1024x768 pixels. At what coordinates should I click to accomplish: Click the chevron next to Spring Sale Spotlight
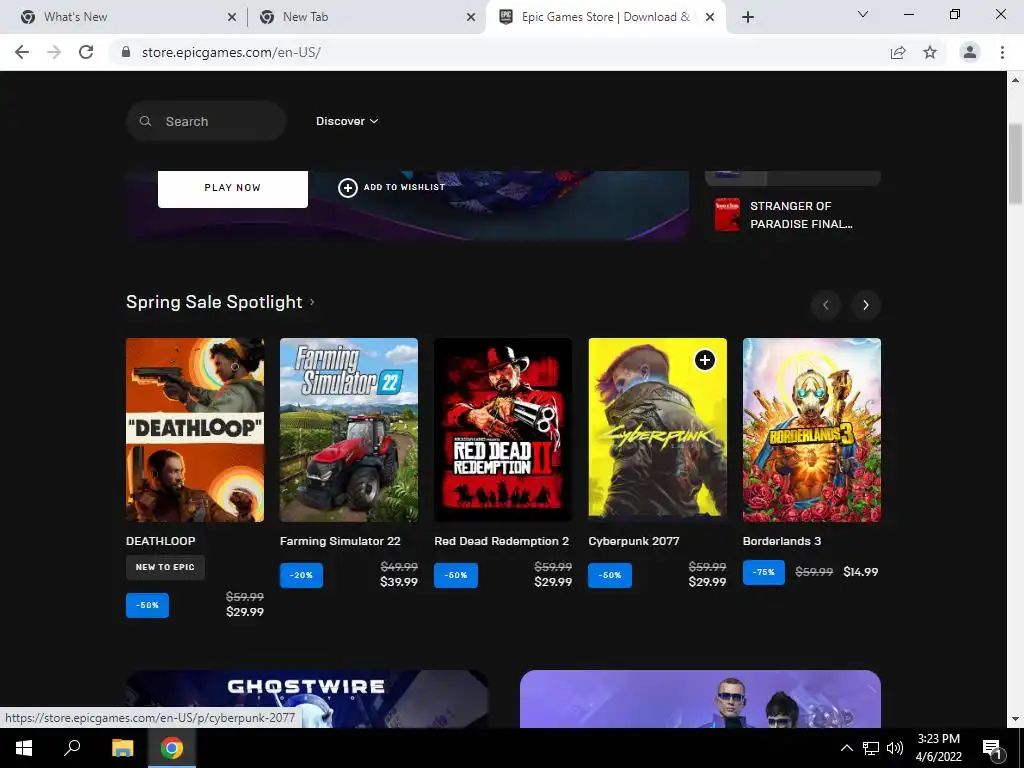point(312,302)
